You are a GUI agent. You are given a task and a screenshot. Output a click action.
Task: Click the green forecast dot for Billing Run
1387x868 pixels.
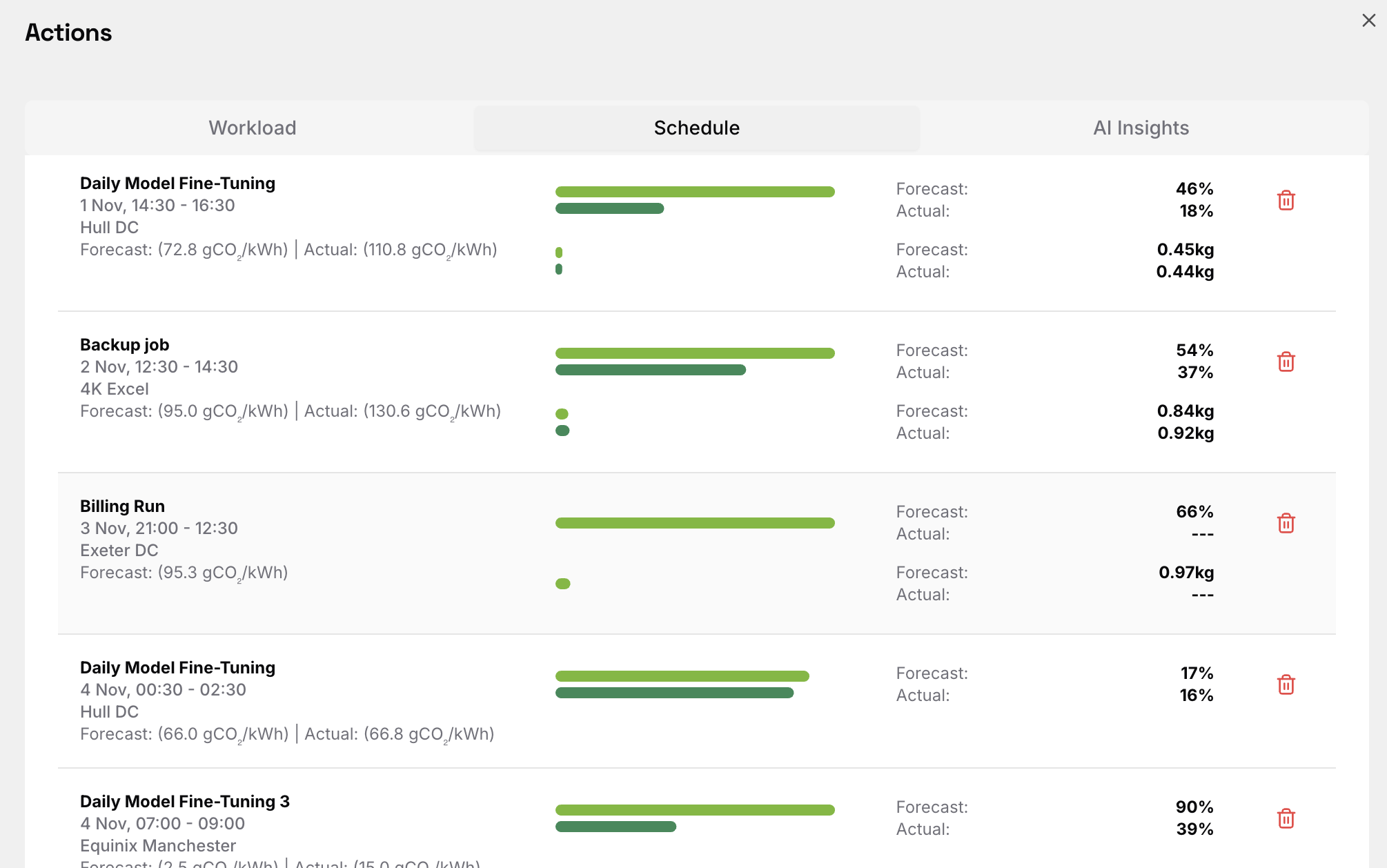pos(562,583)
